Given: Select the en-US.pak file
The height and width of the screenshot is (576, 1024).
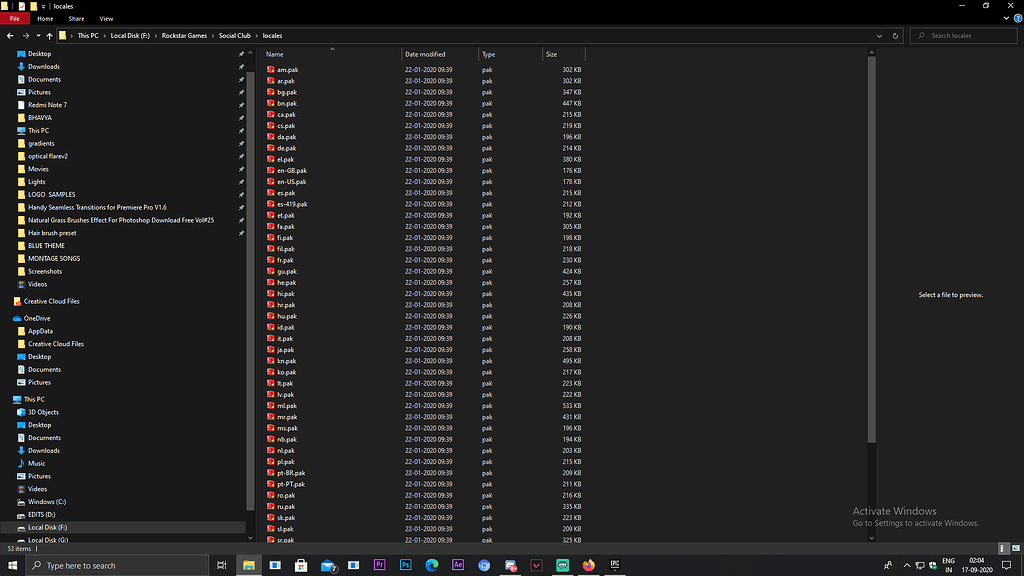Looking at the screenshot, I should point(290,181).
